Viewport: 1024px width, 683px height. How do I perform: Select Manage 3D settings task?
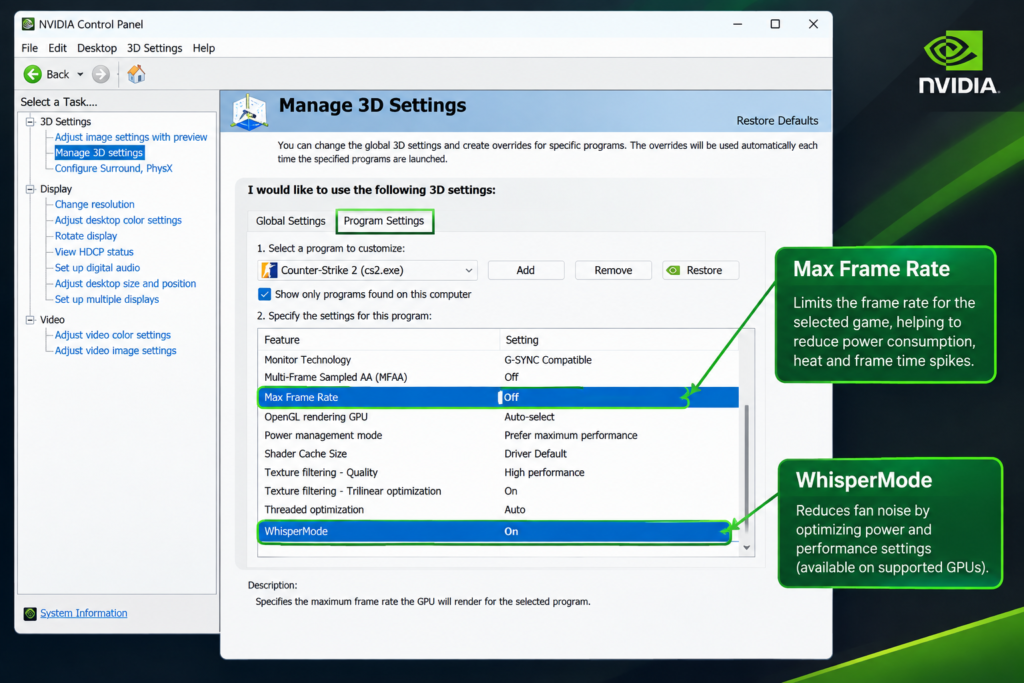pyautogui.click(x=99, y=153)
